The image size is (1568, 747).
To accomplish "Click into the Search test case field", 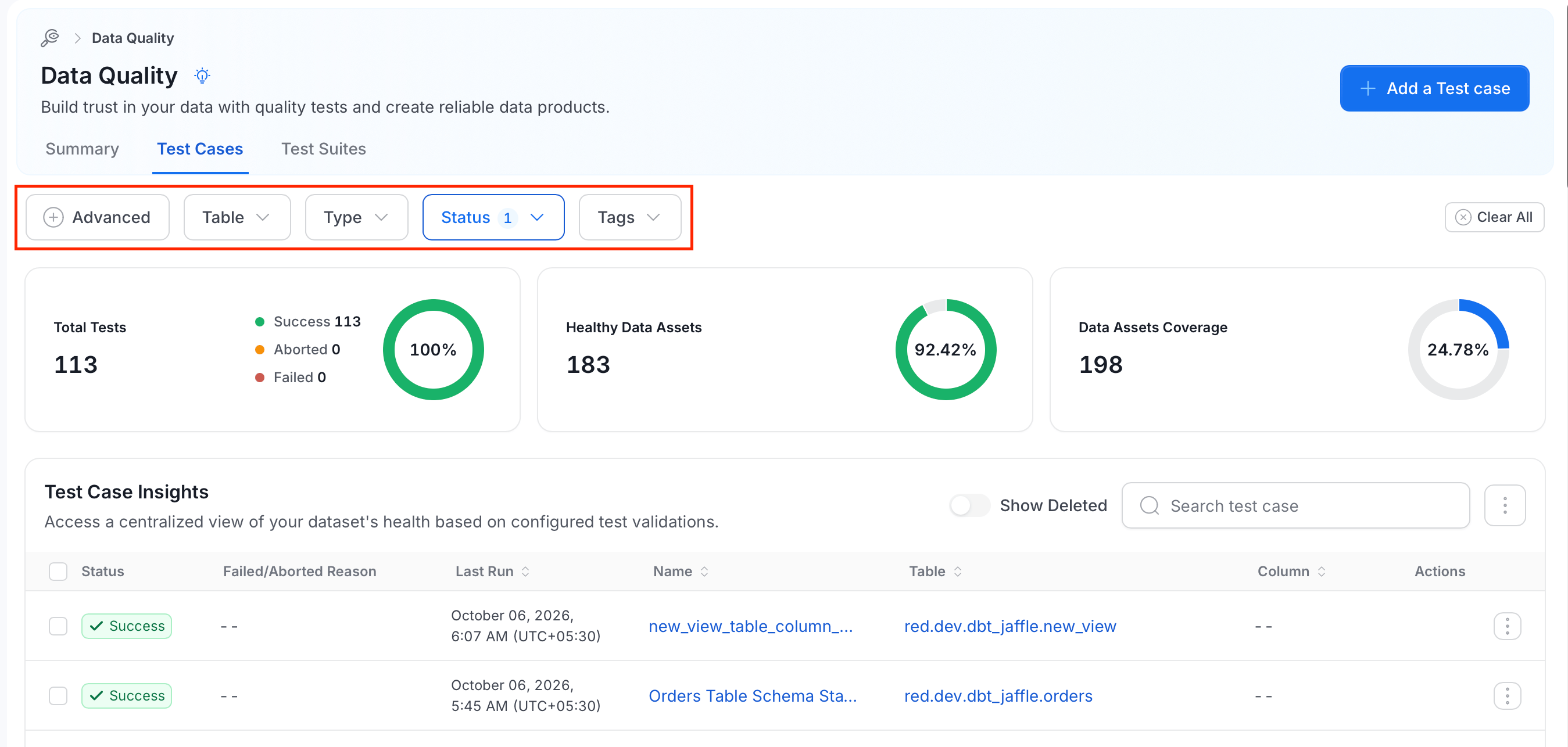I will coord(1295,505).
